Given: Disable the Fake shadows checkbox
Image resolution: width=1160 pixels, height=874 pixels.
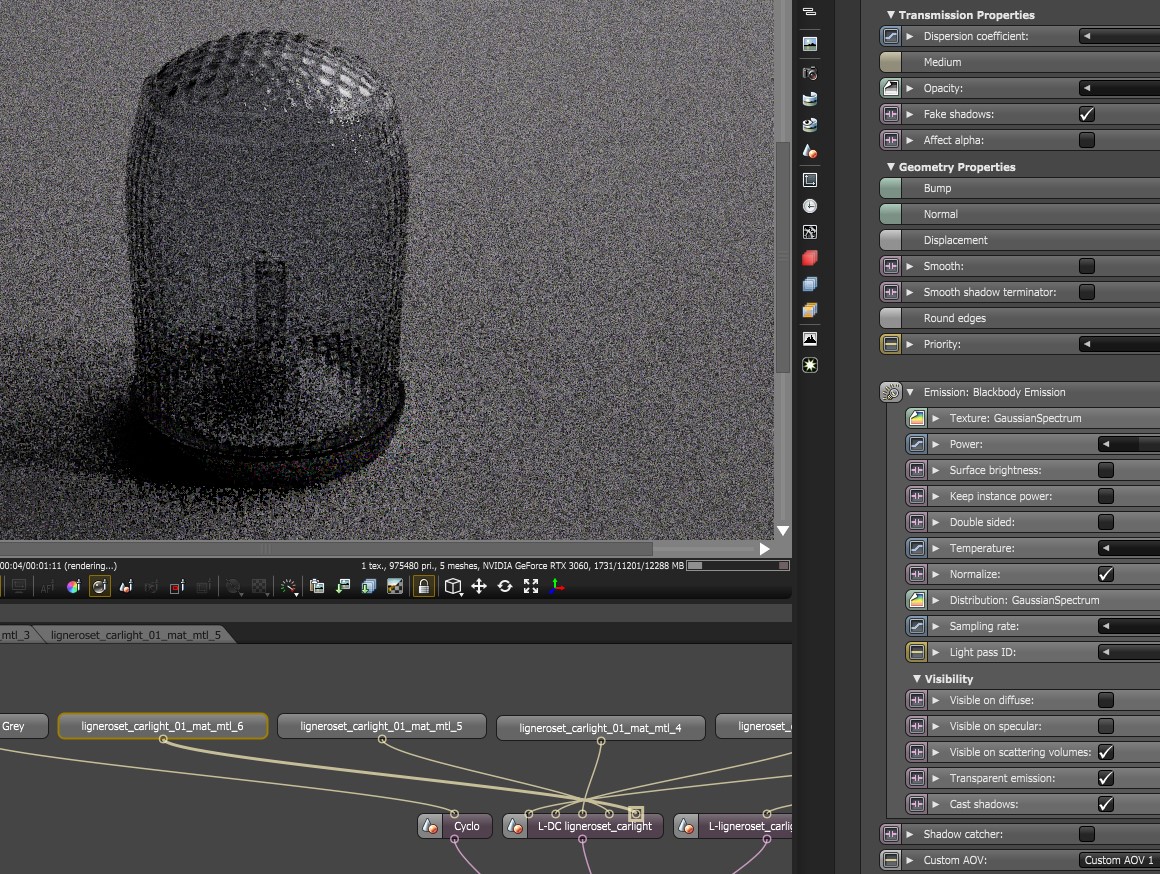Looking at the screenshot, I should click(1087, 114).
